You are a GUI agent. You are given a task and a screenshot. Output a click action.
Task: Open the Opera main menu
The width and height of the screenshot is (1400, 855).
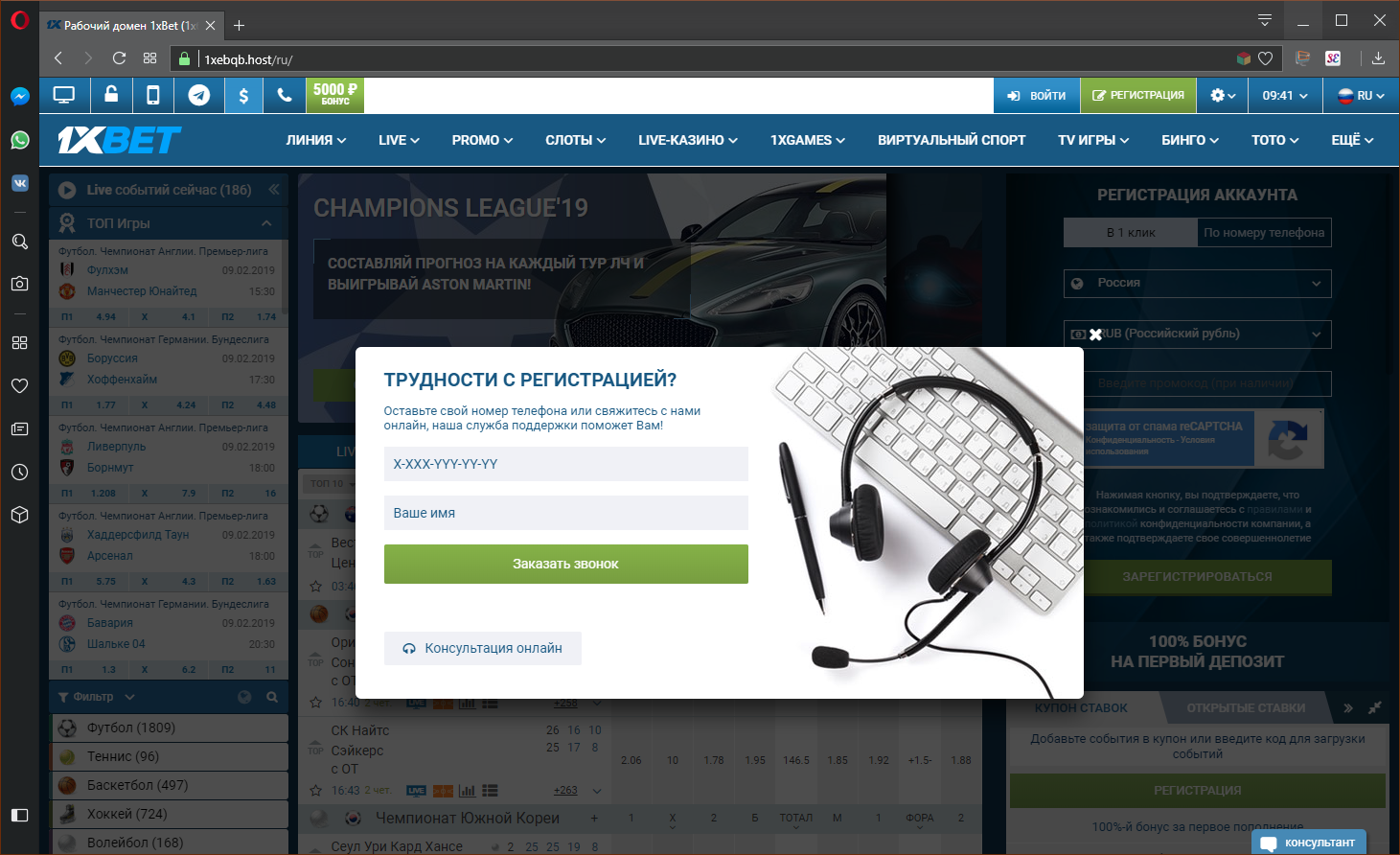coord(19,21)
